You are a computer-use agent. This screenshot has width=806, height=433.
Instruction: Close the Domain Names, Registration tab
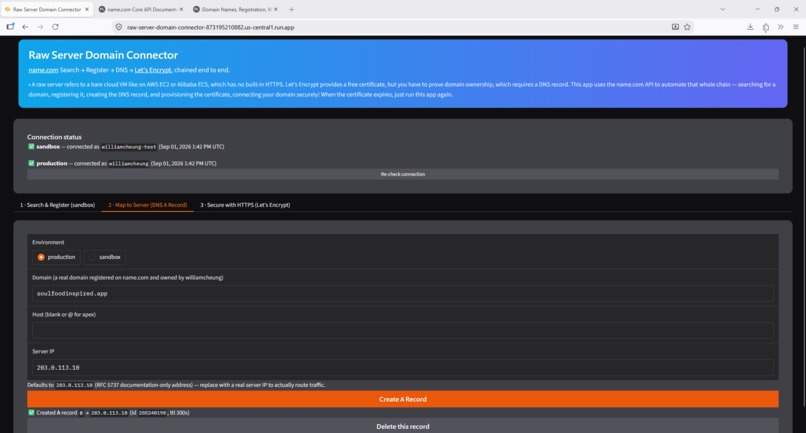pyautogui.click(x=276, y=9)
